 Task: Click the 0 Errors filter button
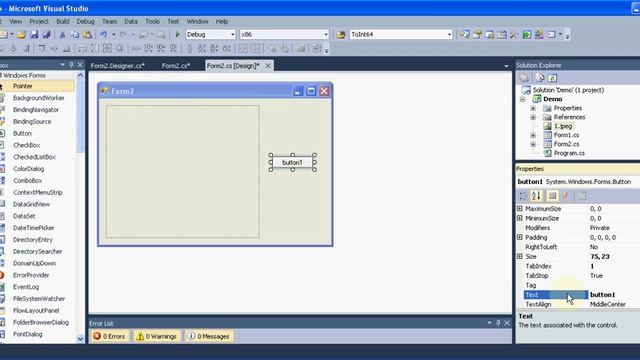(x=109, y=336)
